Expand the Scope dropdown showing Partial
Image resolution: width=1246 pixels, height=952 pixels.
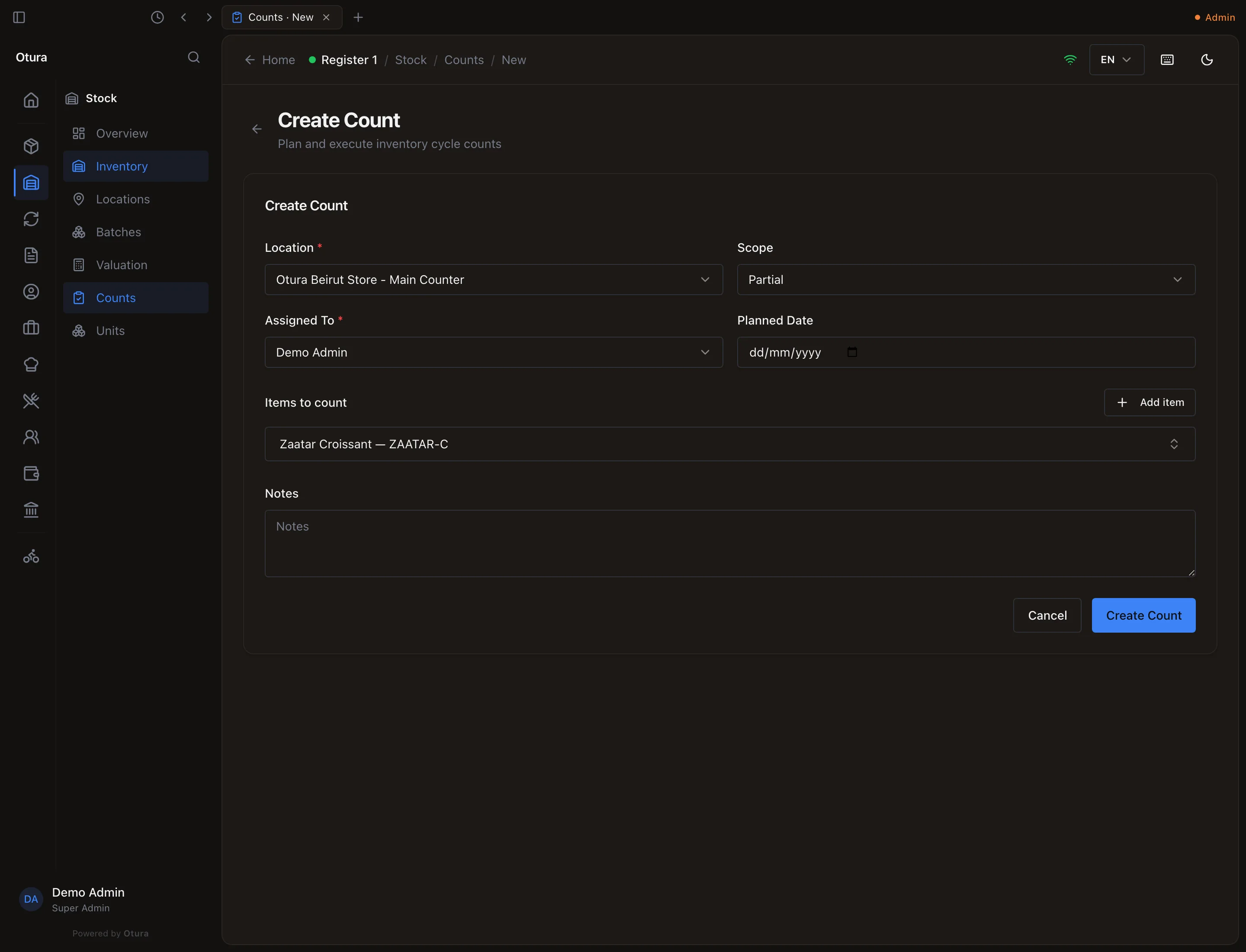966,280
